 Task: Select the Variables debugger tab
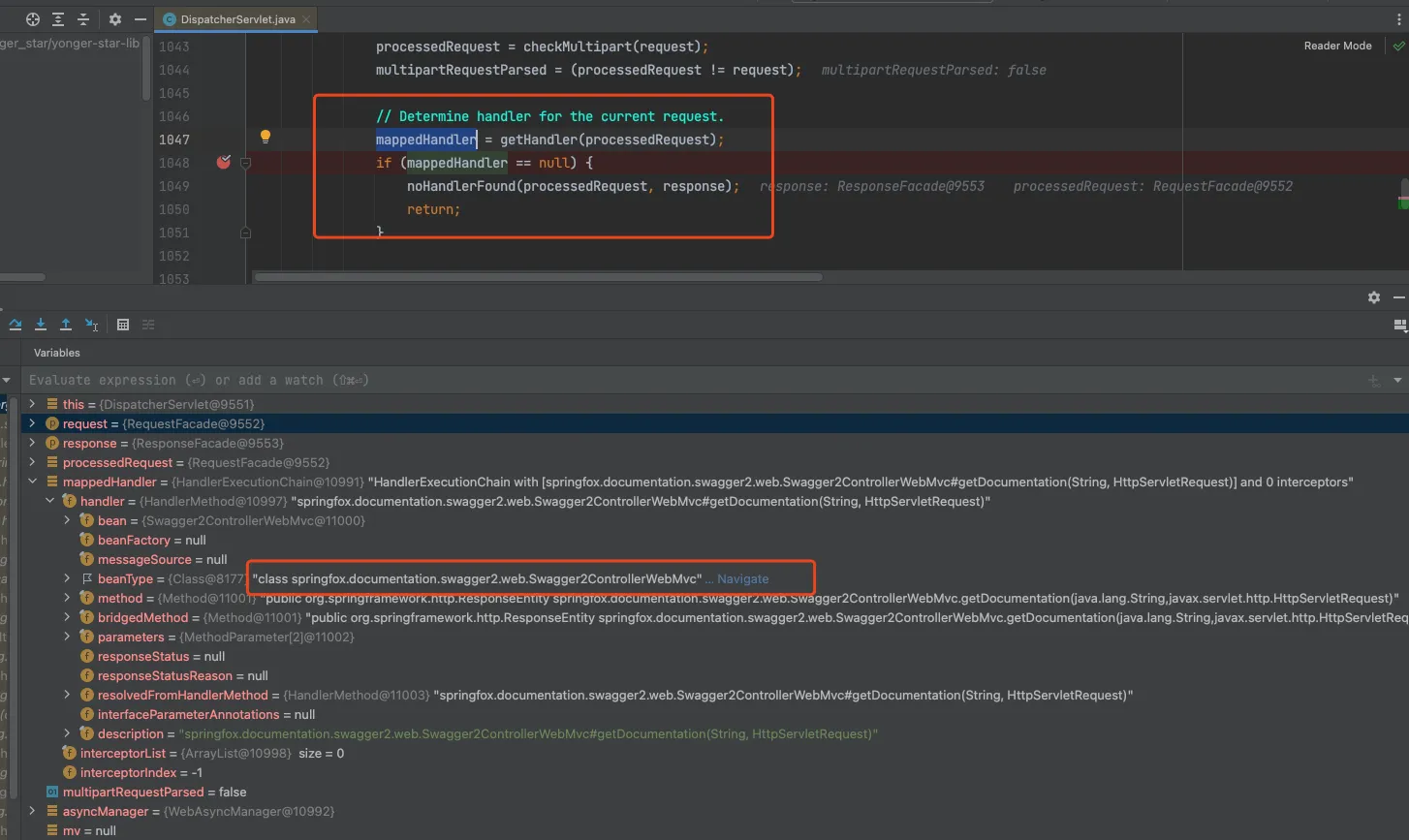pyautogui.click(x=56, y=353)
